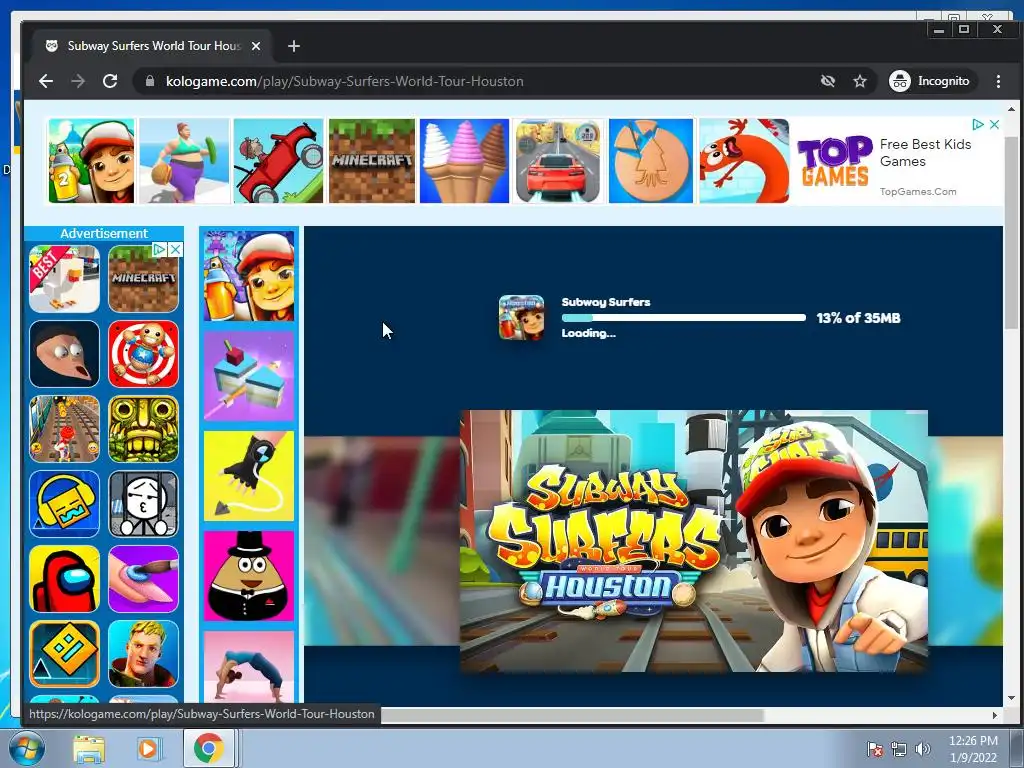The image size is (1024, 768).
Task: Launch Windows Media Player from taskbar
Action: [x=149, y=749]
